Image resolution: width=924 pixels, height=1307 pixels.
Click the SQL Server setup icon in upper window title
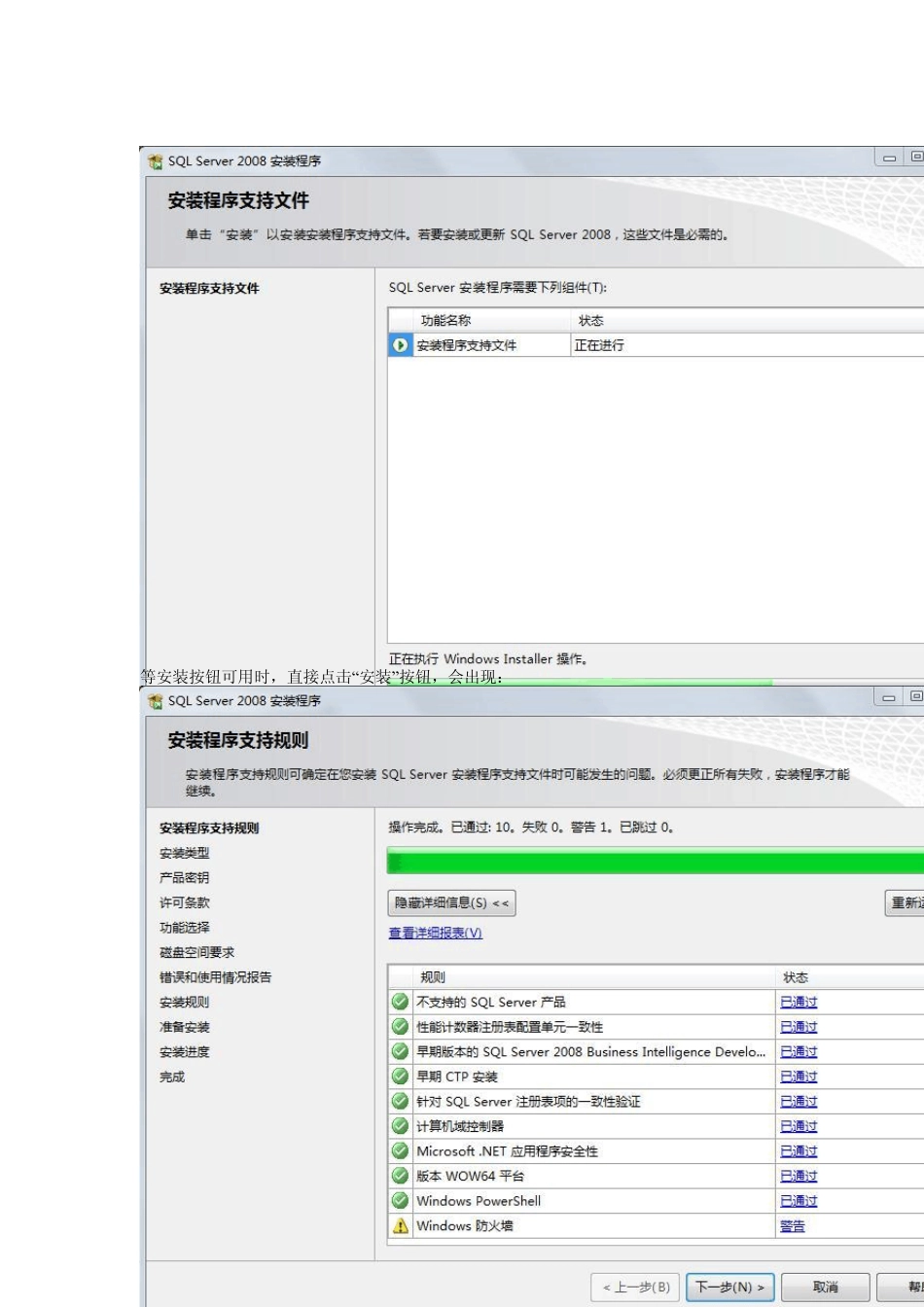tap(155, 161)
